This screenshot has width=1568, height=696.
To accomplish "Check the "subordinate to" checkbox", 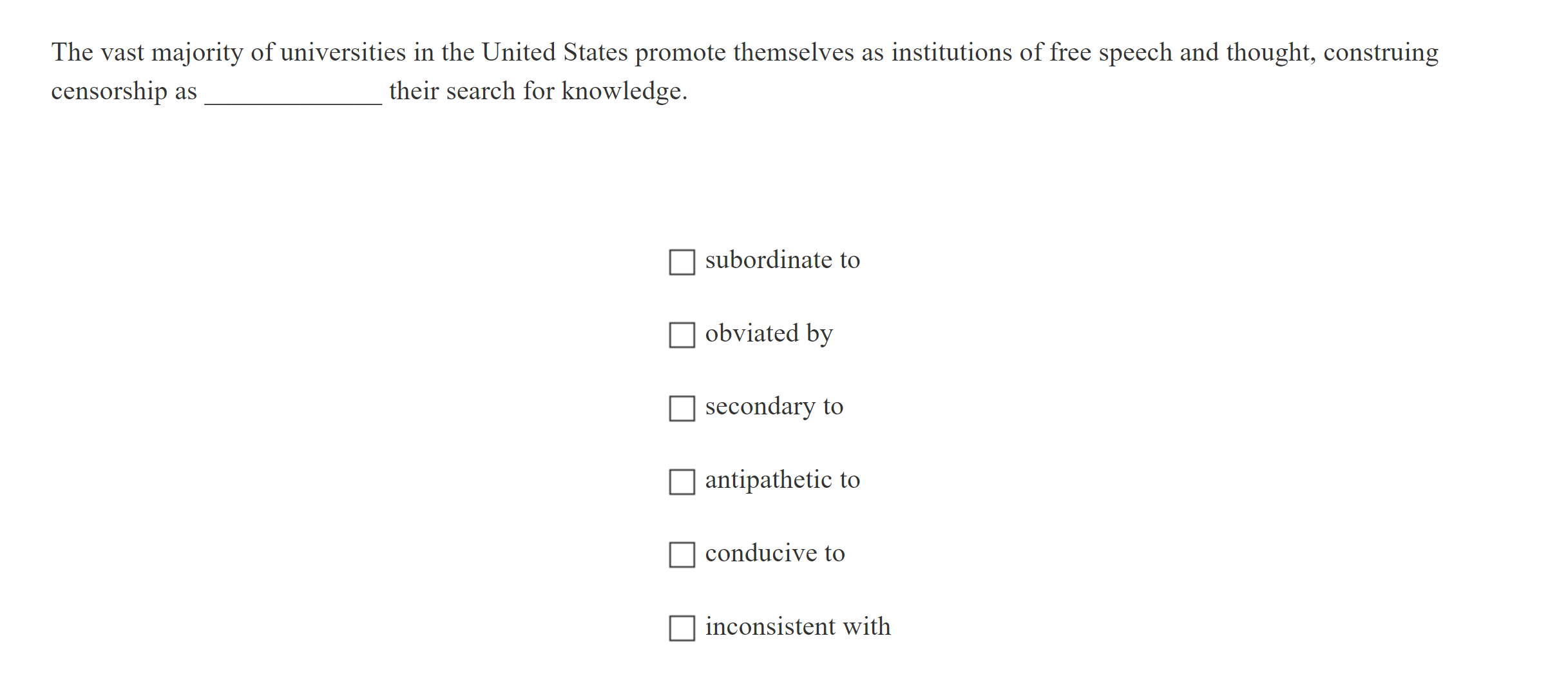I will pos(681,262).
